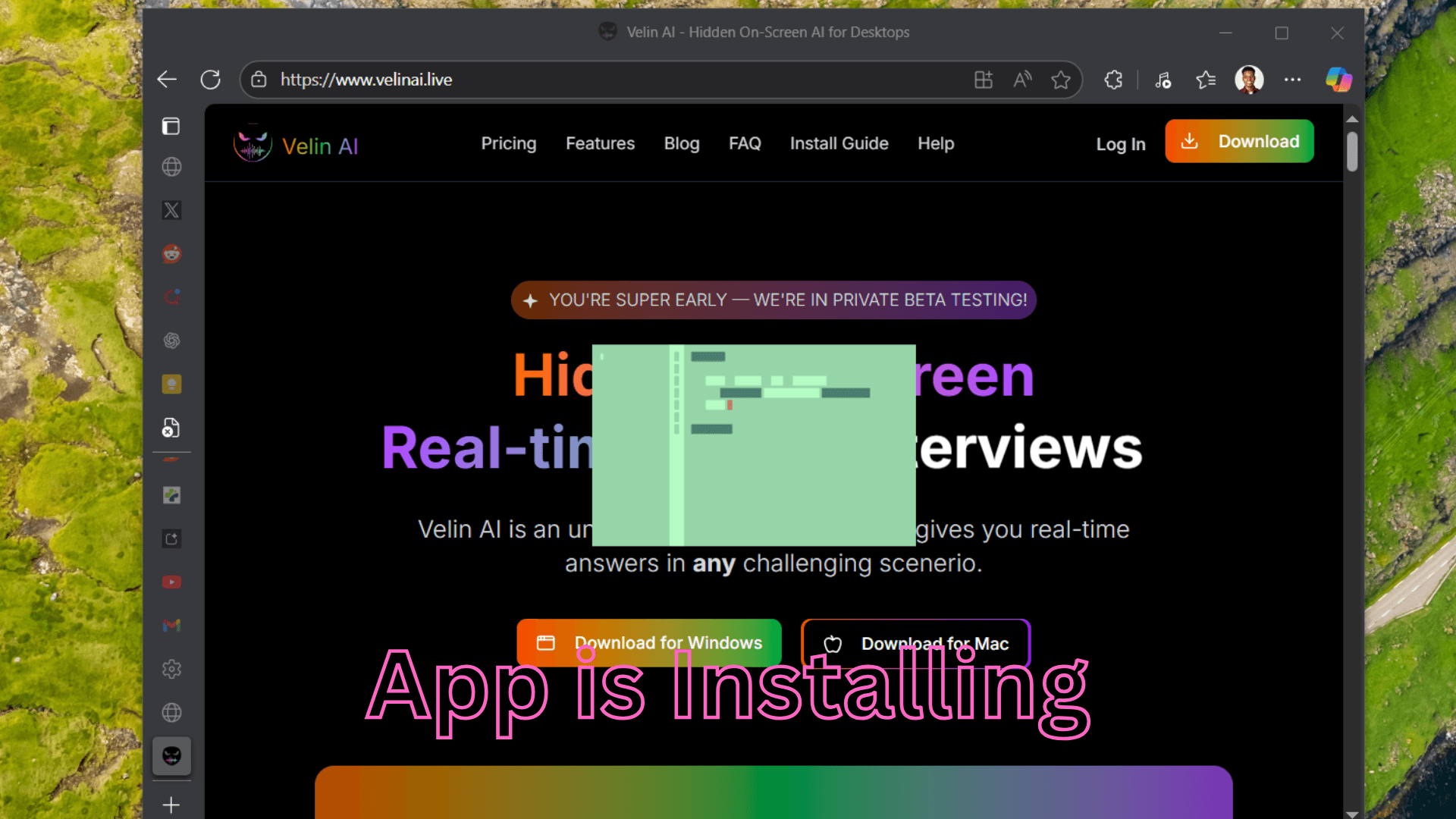Open the browser settings-and-more ellipsis menu
1456x819 pixels.
[1293, 80]
